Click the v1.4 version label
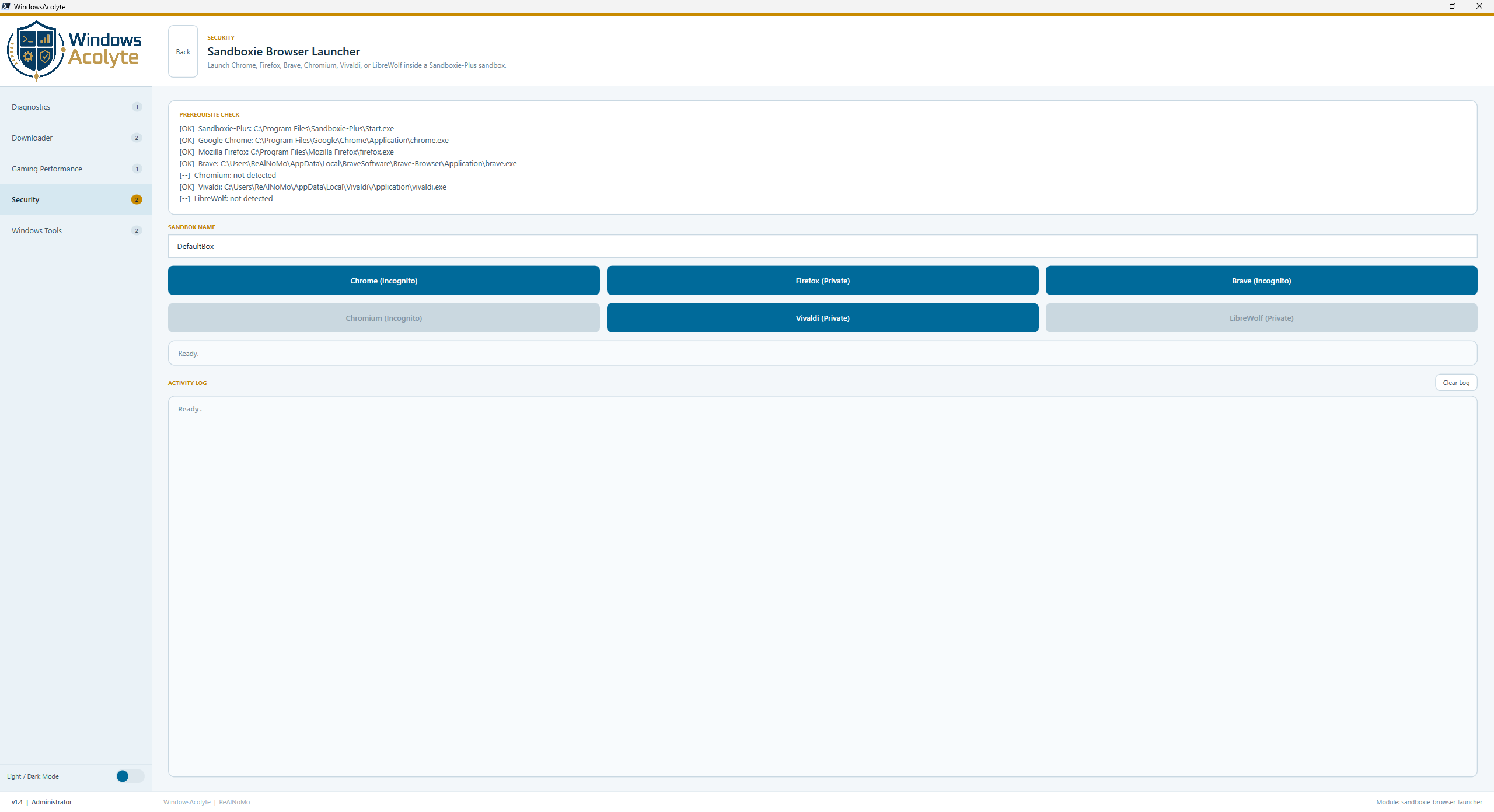This screenshot has width=1494, height=812. point(17,802)
